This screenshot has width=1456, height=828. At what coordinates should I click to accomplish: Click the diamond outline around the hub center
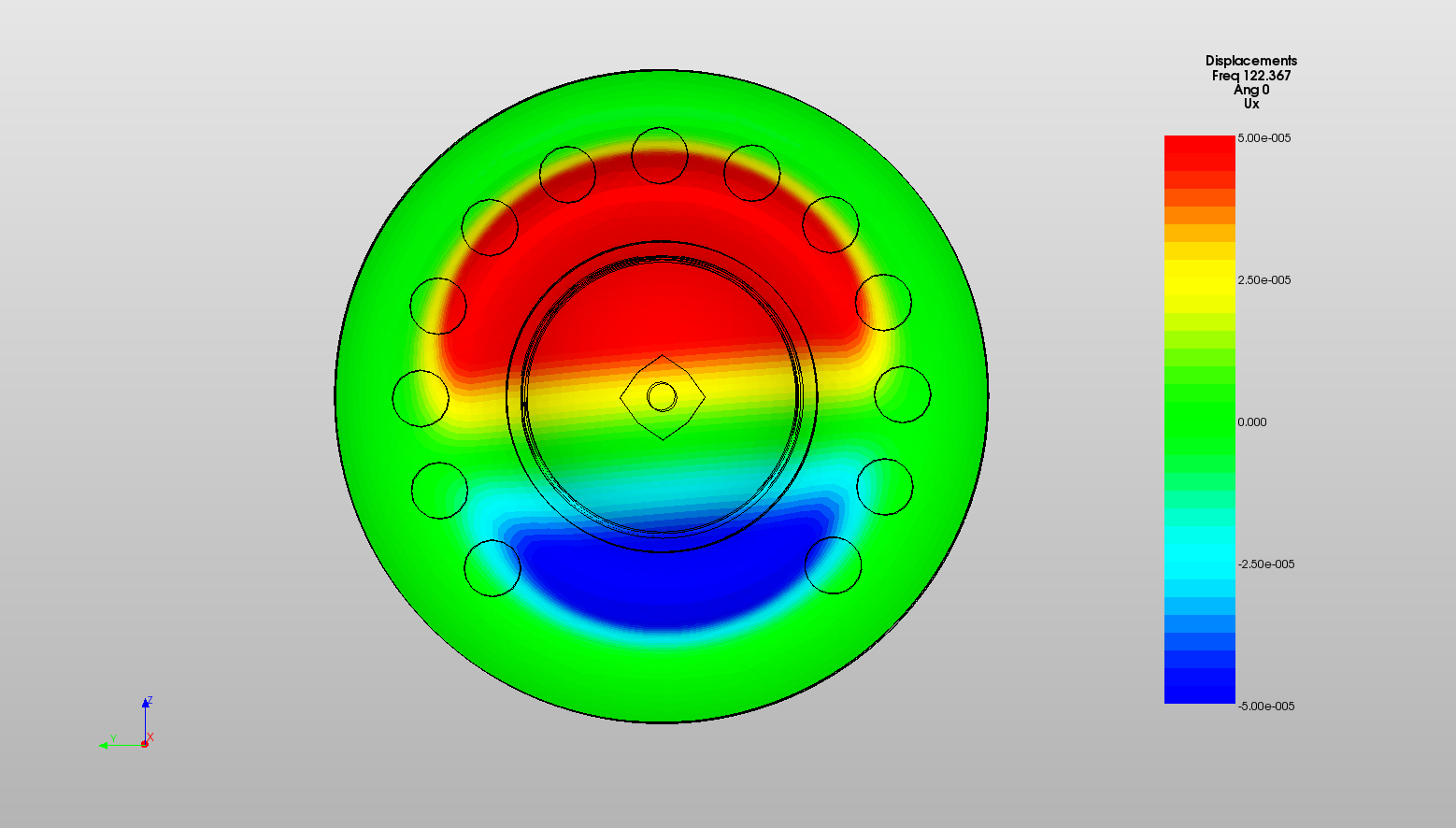[641, 377]
